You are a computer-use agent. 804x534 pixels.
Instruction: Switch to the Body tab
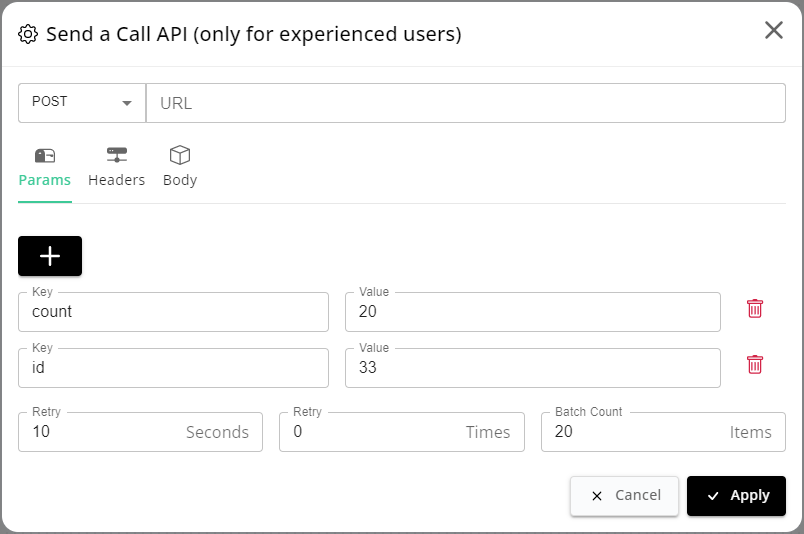tap(180, 168)
